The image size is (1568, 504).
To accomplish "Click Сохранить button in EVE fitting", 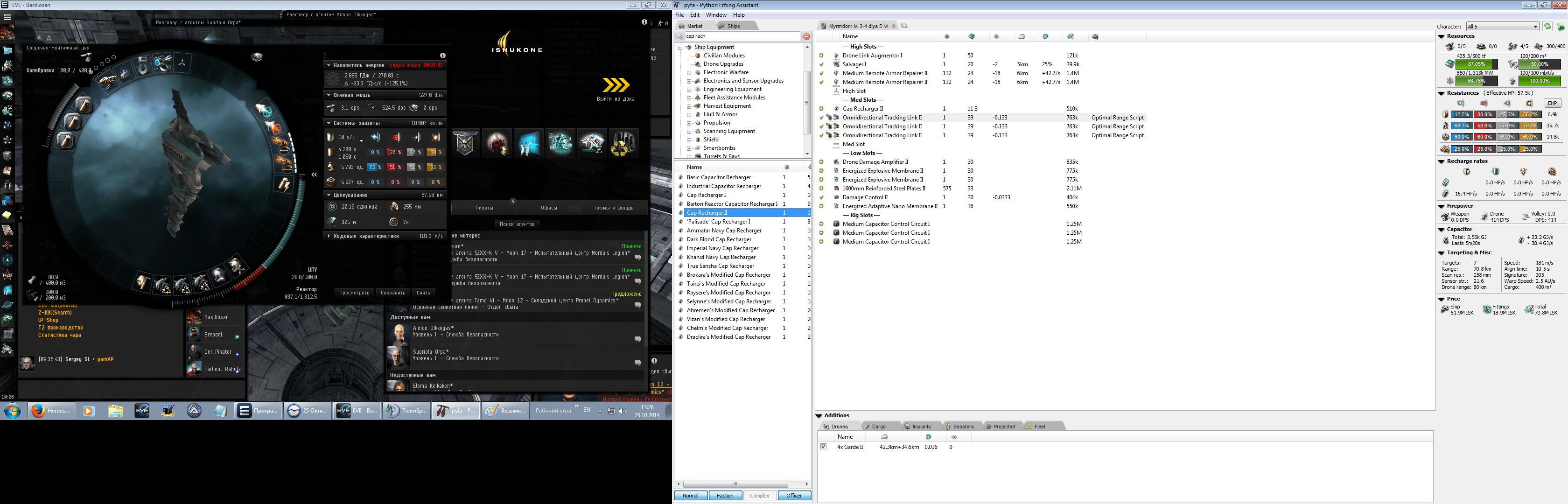I will 392,293.
